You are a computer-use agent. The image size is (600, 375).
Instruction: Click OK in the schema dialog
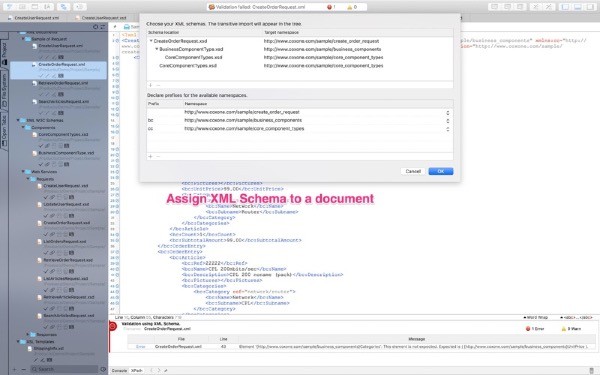coord(441,171)
